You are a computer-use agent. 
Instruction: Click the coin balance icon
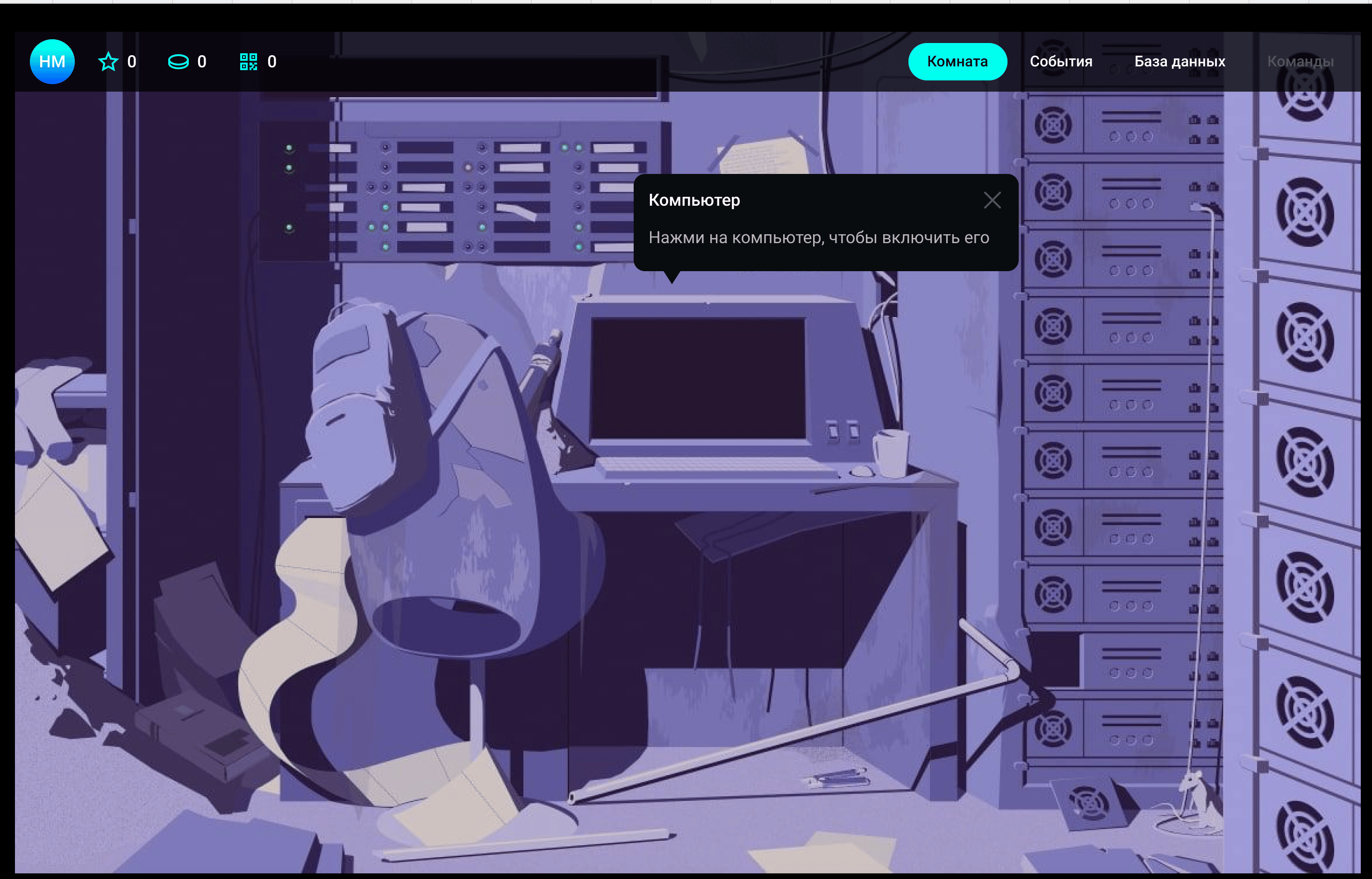(178, 62)
